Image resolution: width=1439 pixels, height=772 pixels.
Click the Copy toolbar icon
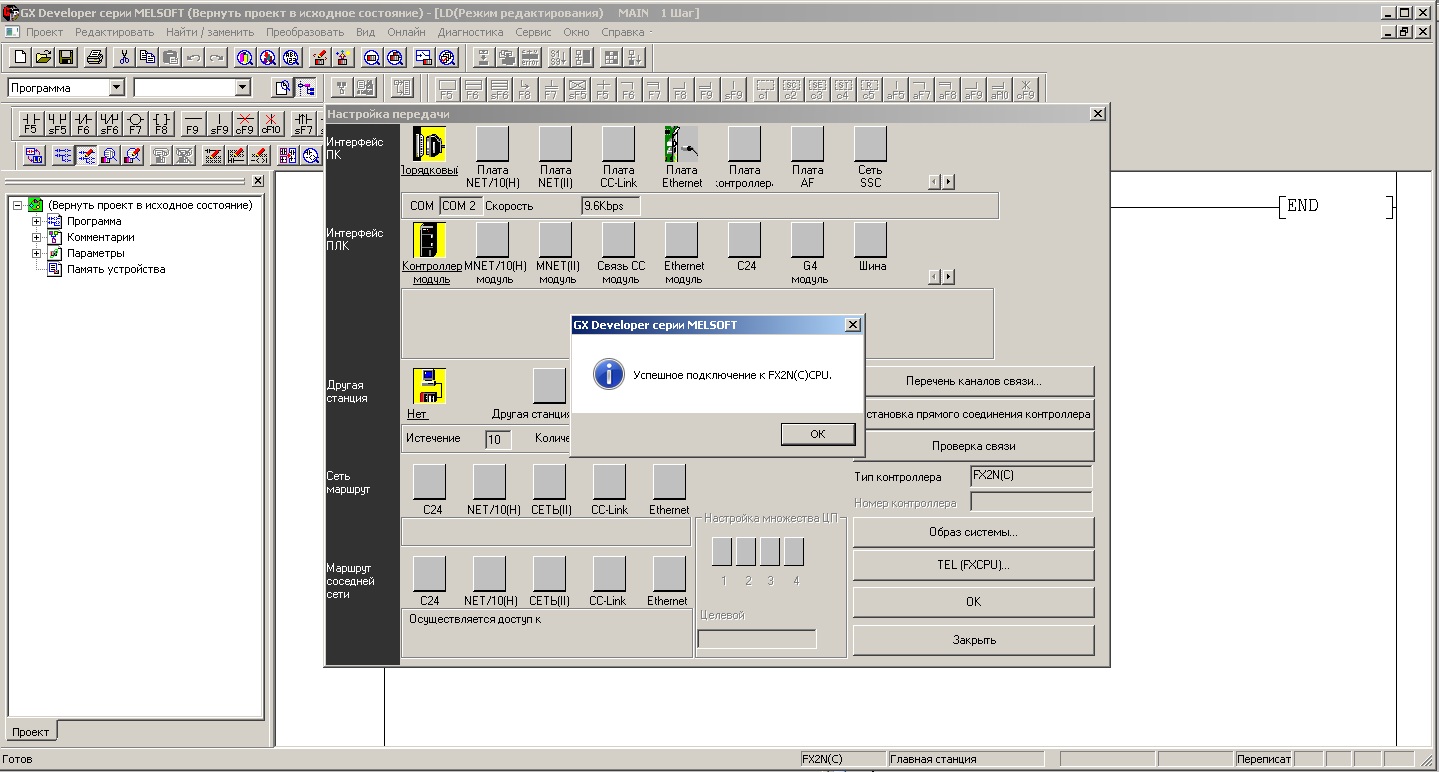(147, 57)
